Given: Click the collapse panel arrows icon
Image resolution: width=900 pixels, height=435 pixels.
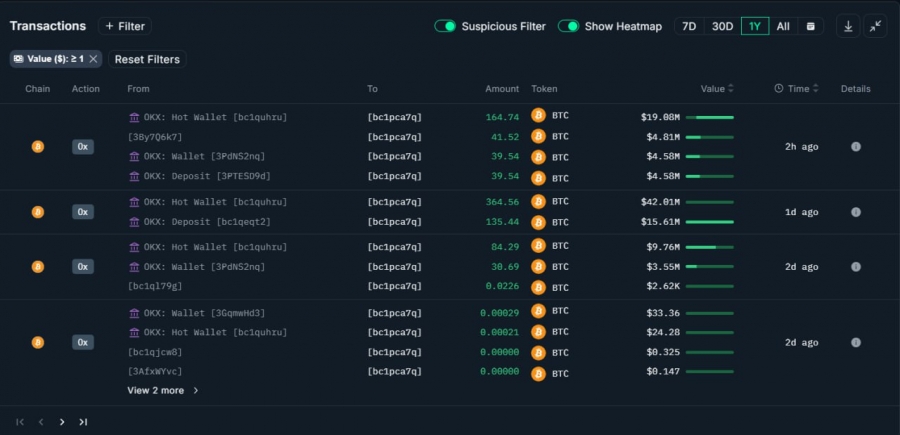Looking at the screenshot, I should 876,26.
